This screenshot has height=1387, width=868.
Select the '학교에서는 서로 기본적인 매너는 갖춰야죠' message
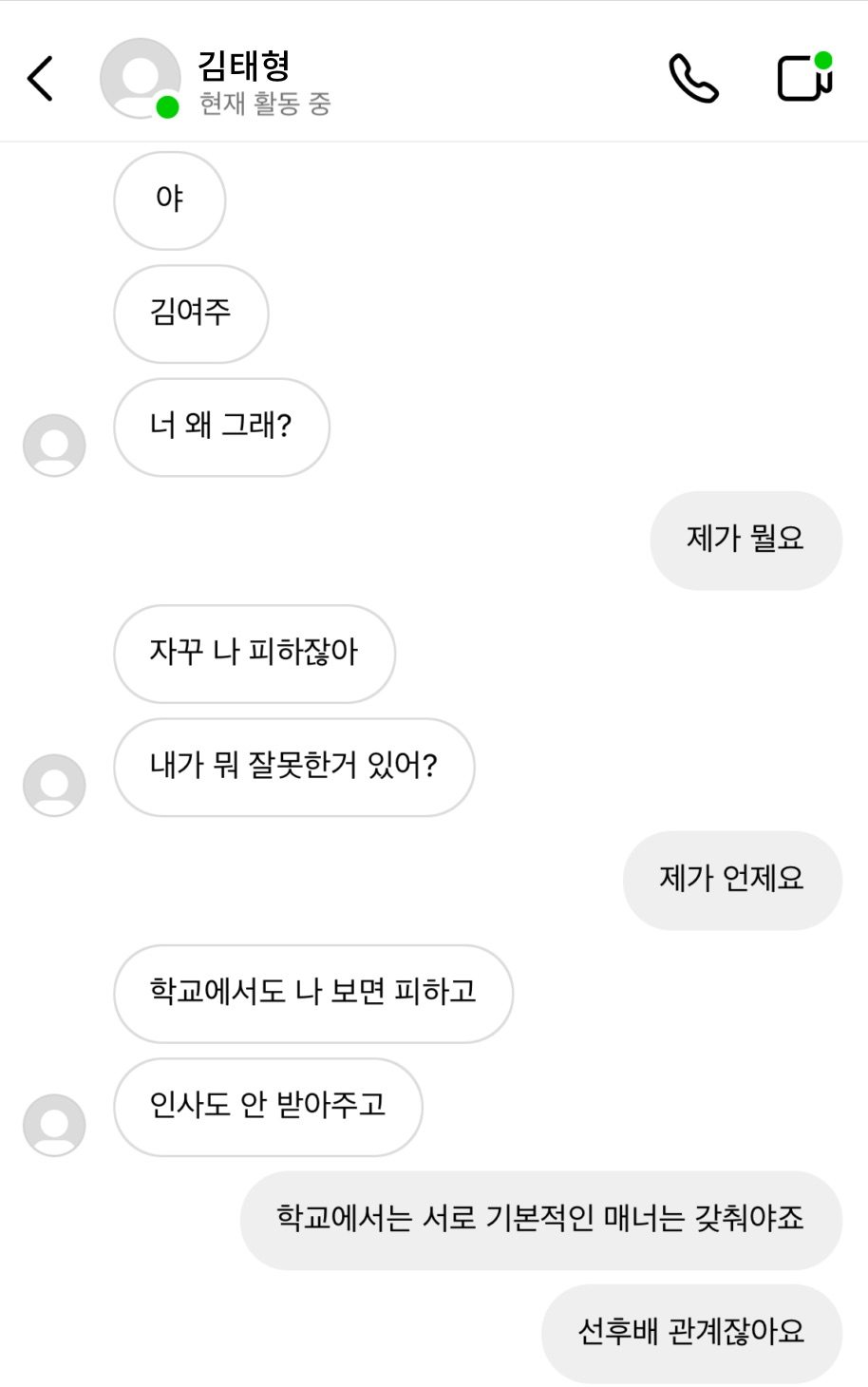coord(540,1219)
